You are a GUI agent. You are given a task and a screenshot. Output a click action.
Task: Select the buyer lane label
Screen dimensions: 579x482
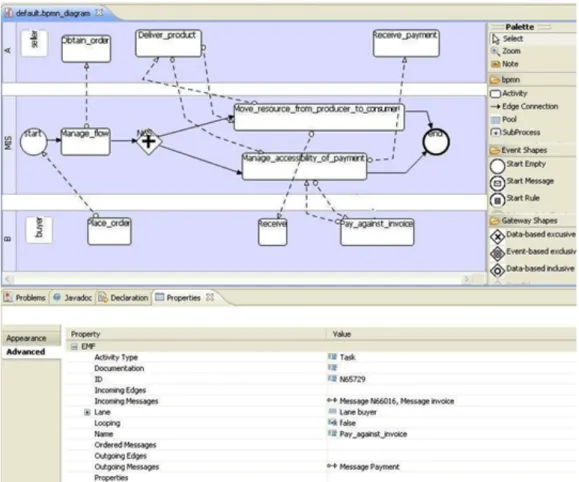pyautogui.click(x=39, y=230)
